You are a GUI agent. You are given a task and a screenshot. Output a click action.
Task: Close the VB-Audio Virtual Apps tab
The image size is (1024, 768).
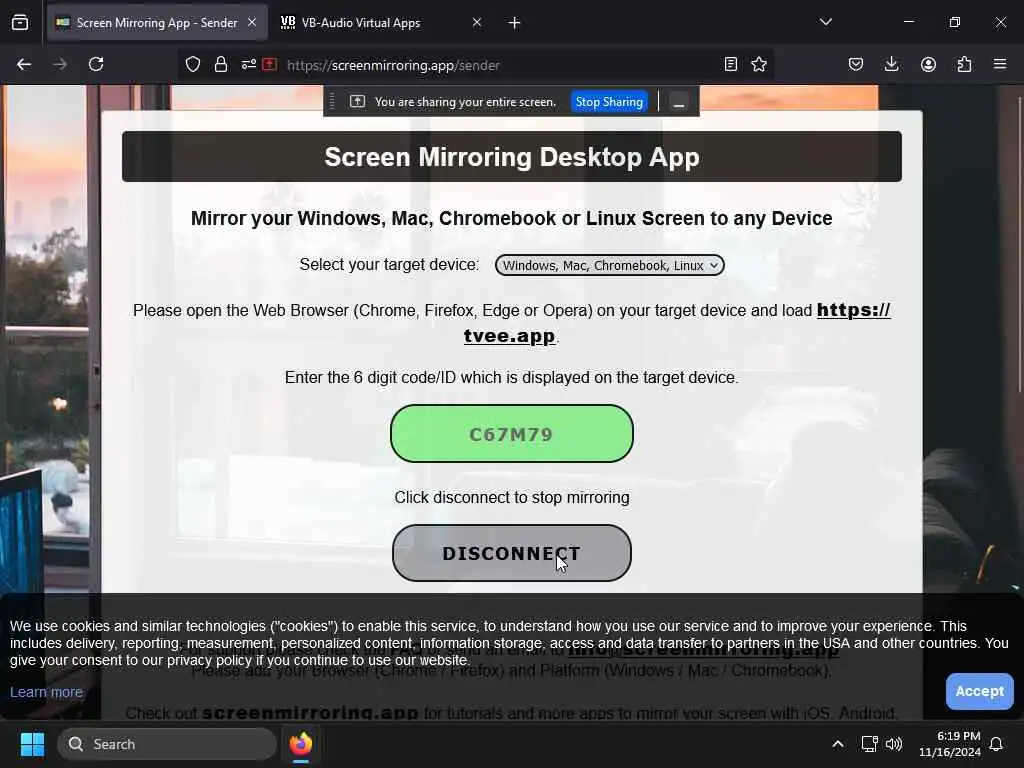coord(477,23)
